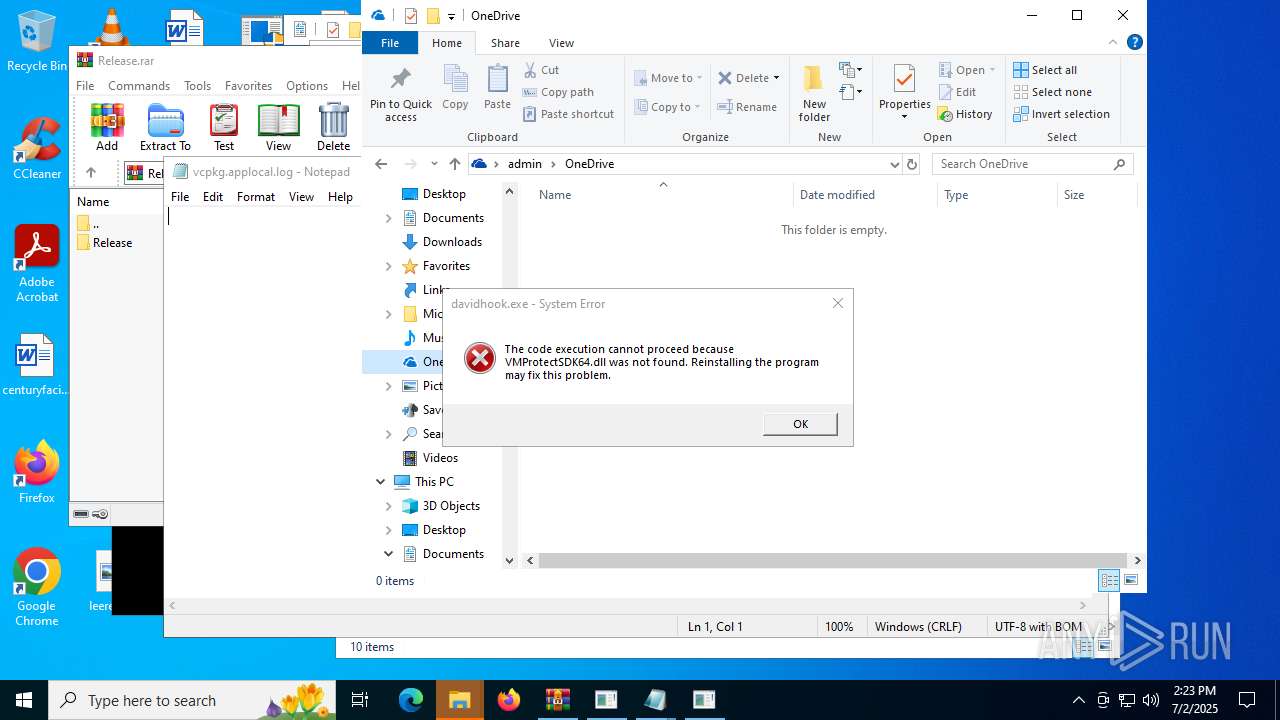Refresh the OneDrive folder view
This screenshot has height=720, width=1280.
pos(911,164)
